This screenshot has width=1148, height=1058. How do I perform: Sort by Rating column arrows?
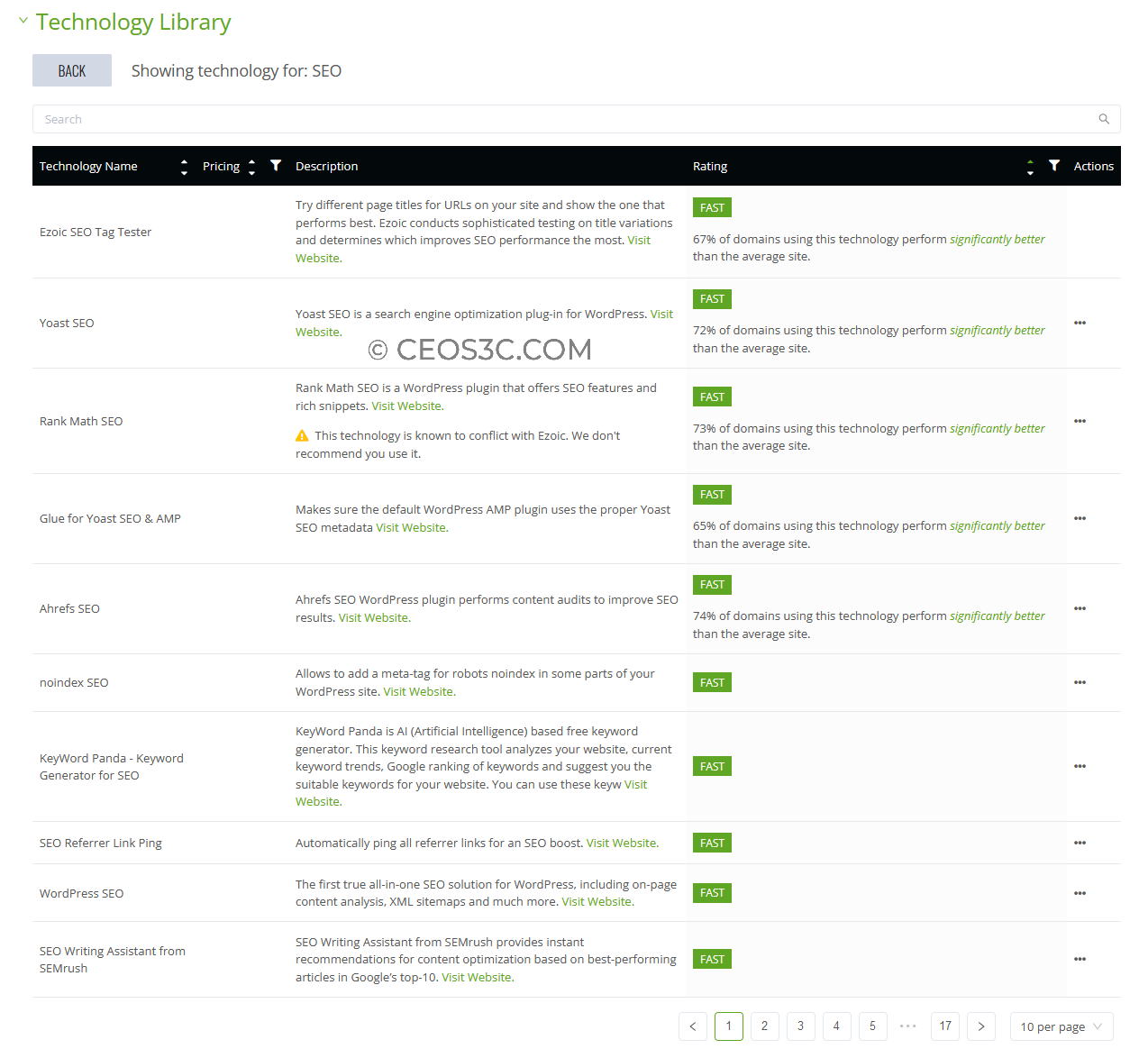(x=1030, y=167)
